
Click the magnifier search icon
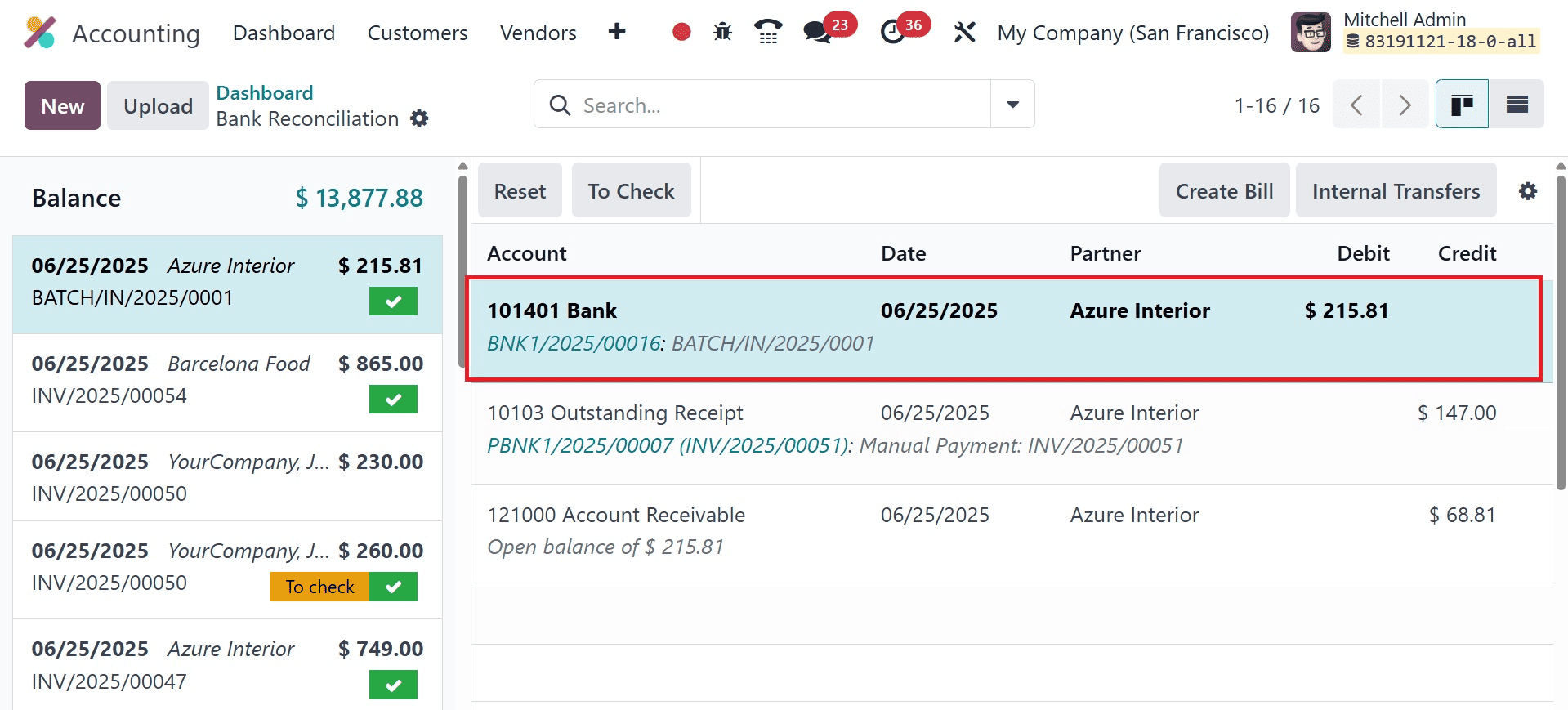560,105
